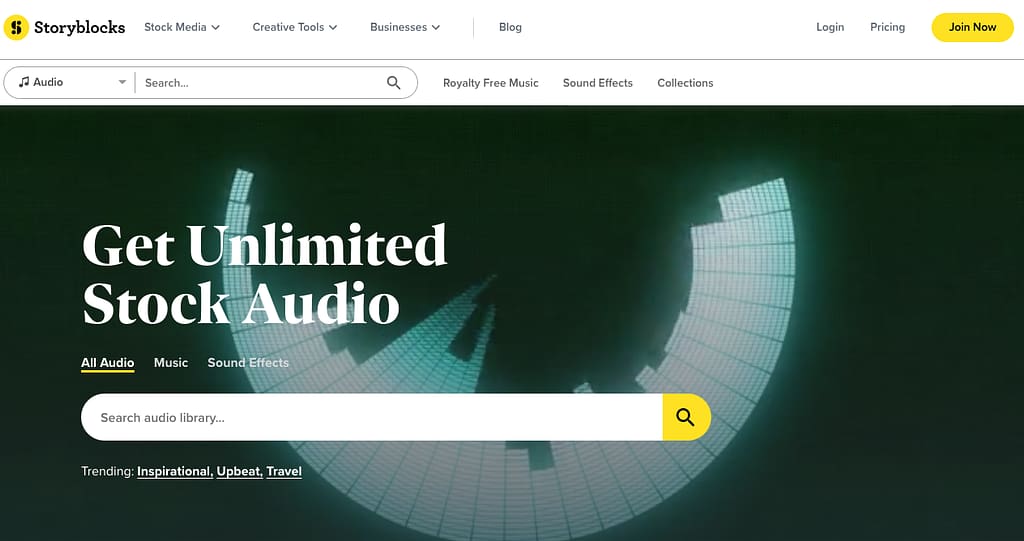Click the Login link
1024x541 pixels.
coord(830,27)
